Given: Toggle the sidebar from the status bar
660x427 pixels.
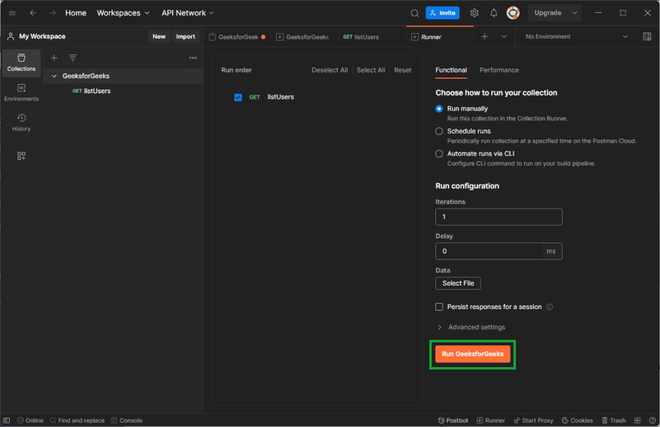Looking at the screenshot, I should (x=7, y=420).
